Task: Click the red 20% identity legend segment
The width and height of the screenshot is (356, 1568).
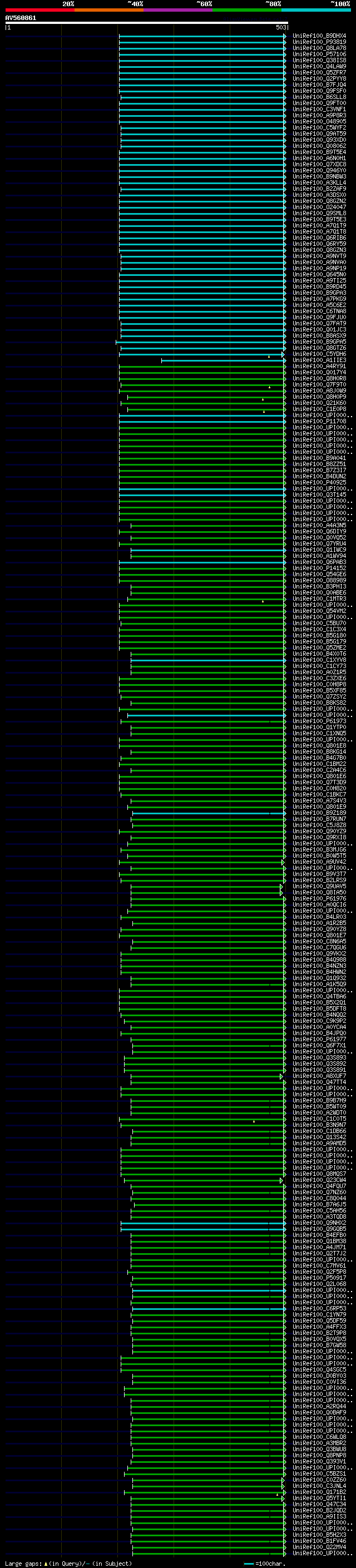Action: (39, 10)
